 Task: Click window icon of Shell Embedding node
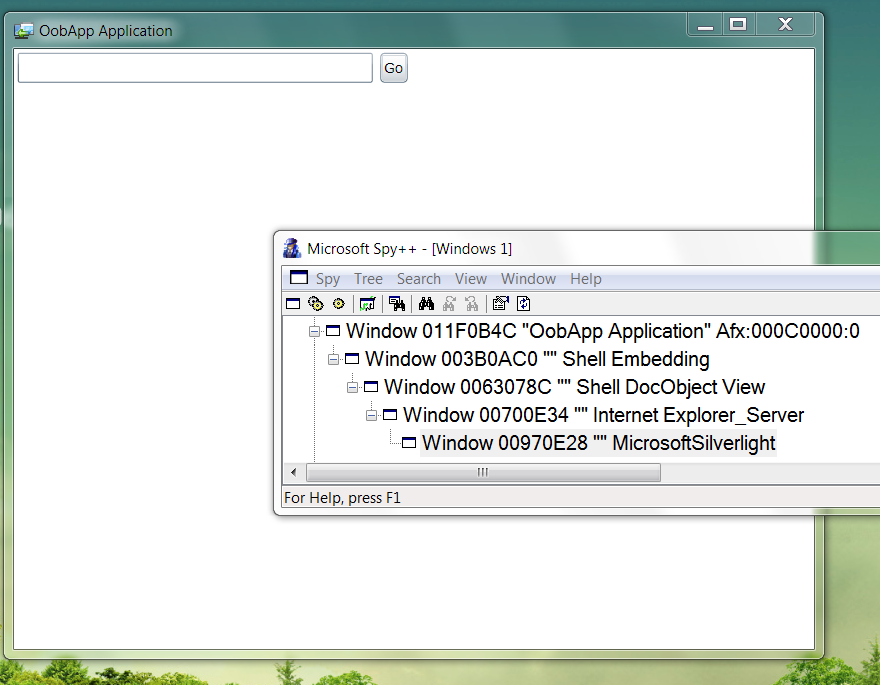352,359
